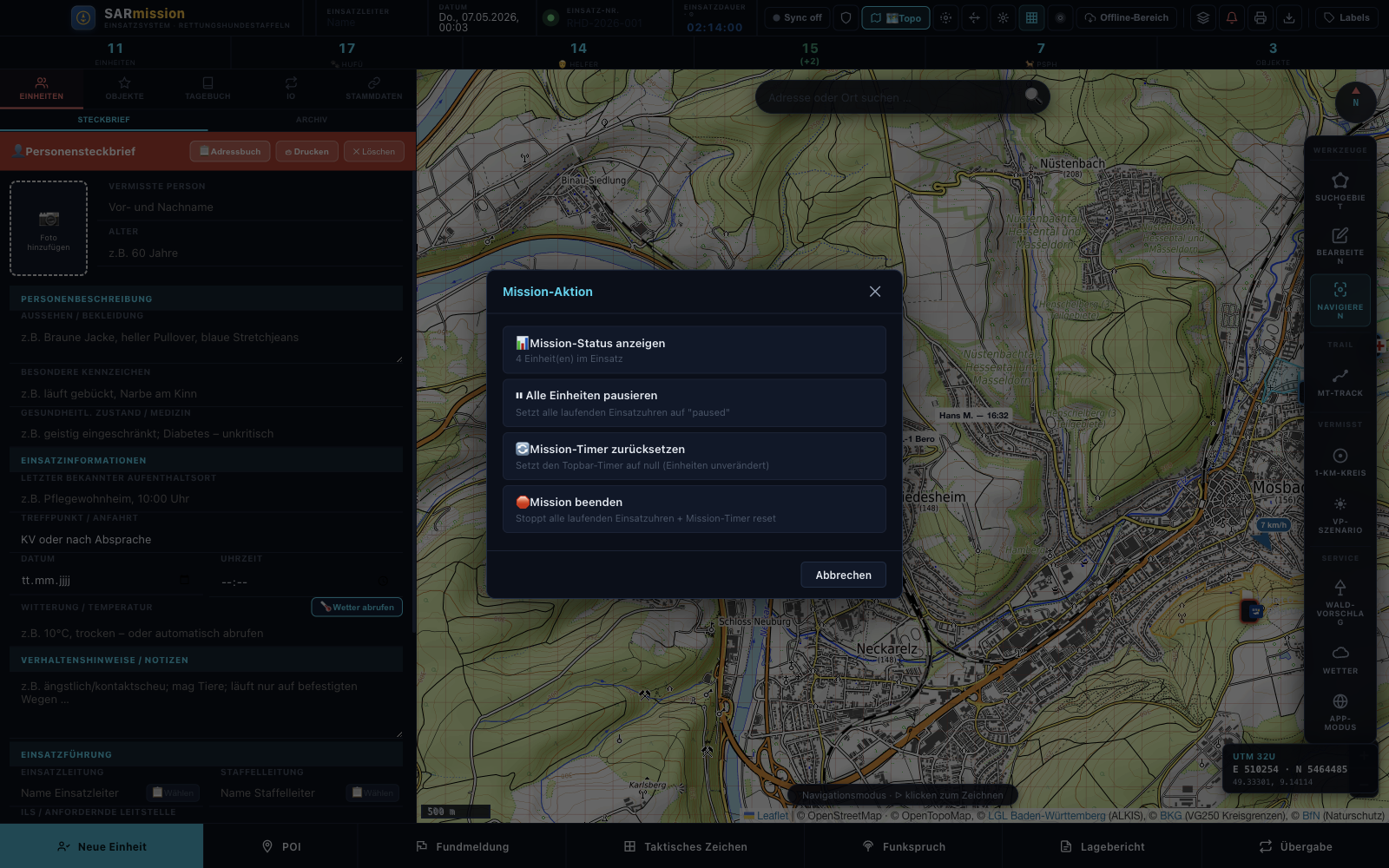Open the Waldvorschlag service tool

(1340, 602)
